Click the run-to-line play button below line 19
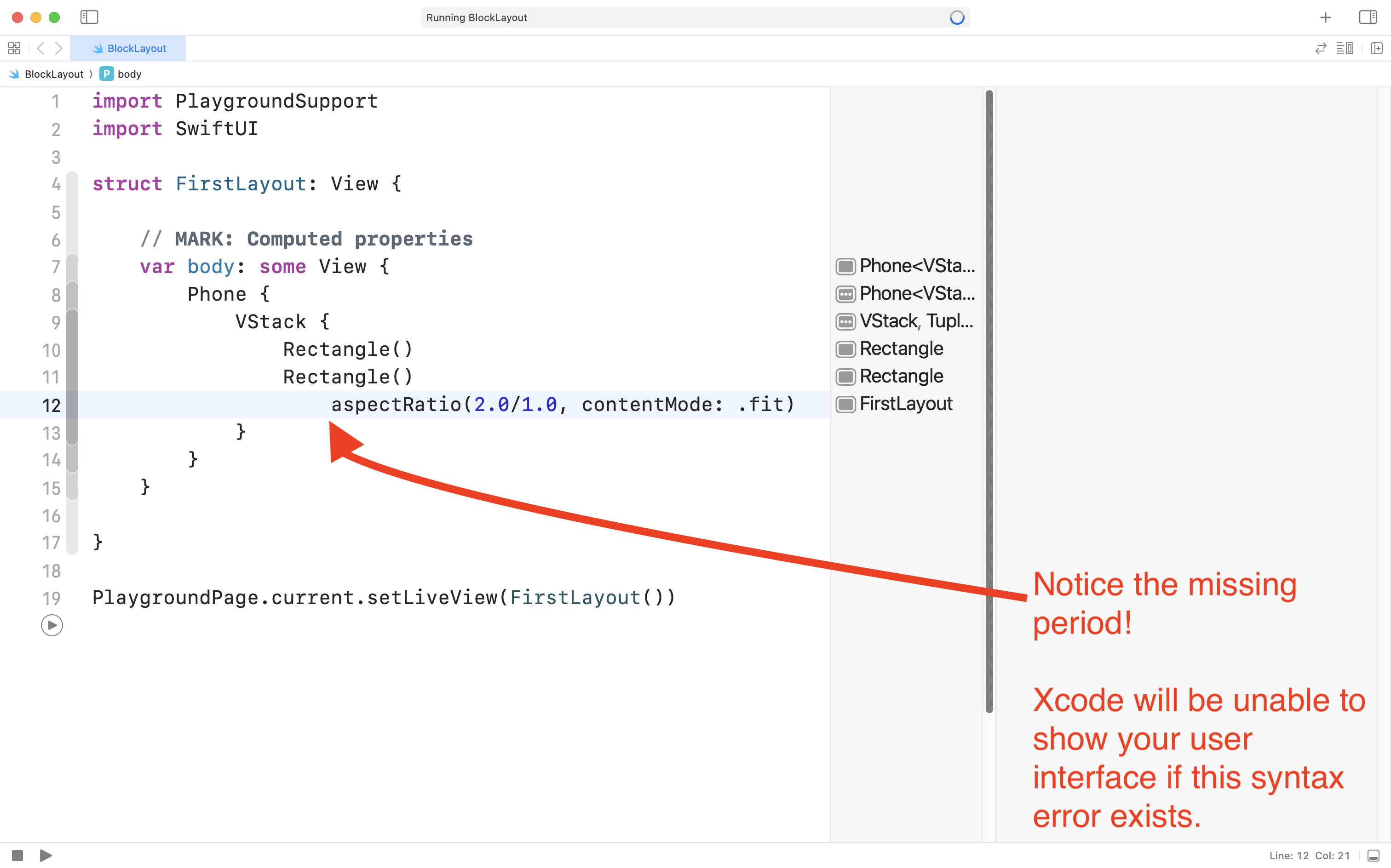Screen dimensions: 1391x868 (x=52, y=625)
